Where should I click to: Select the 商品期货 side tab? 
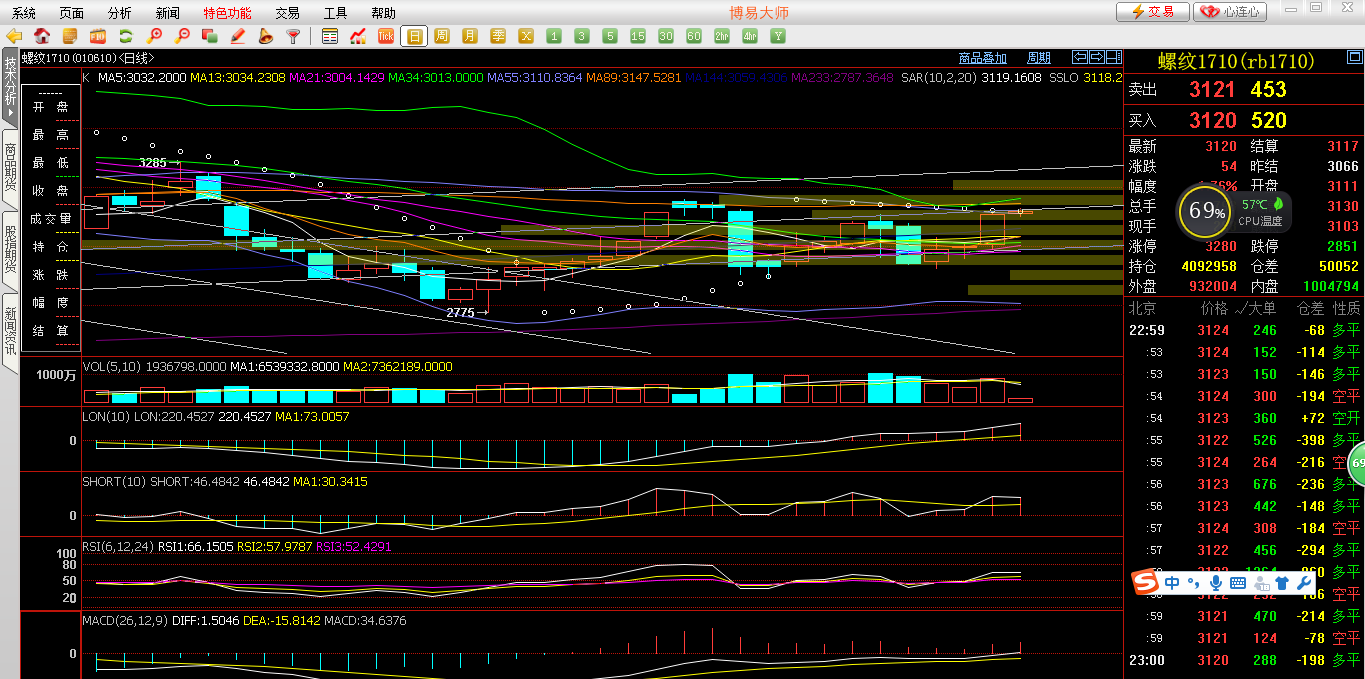click(10, 167)
